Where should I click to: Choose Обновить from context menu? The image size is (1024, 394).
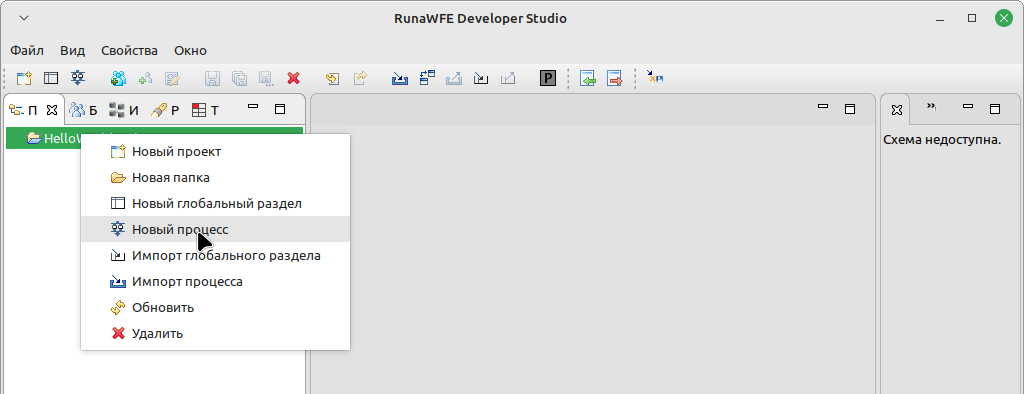(x=216, y=308)
